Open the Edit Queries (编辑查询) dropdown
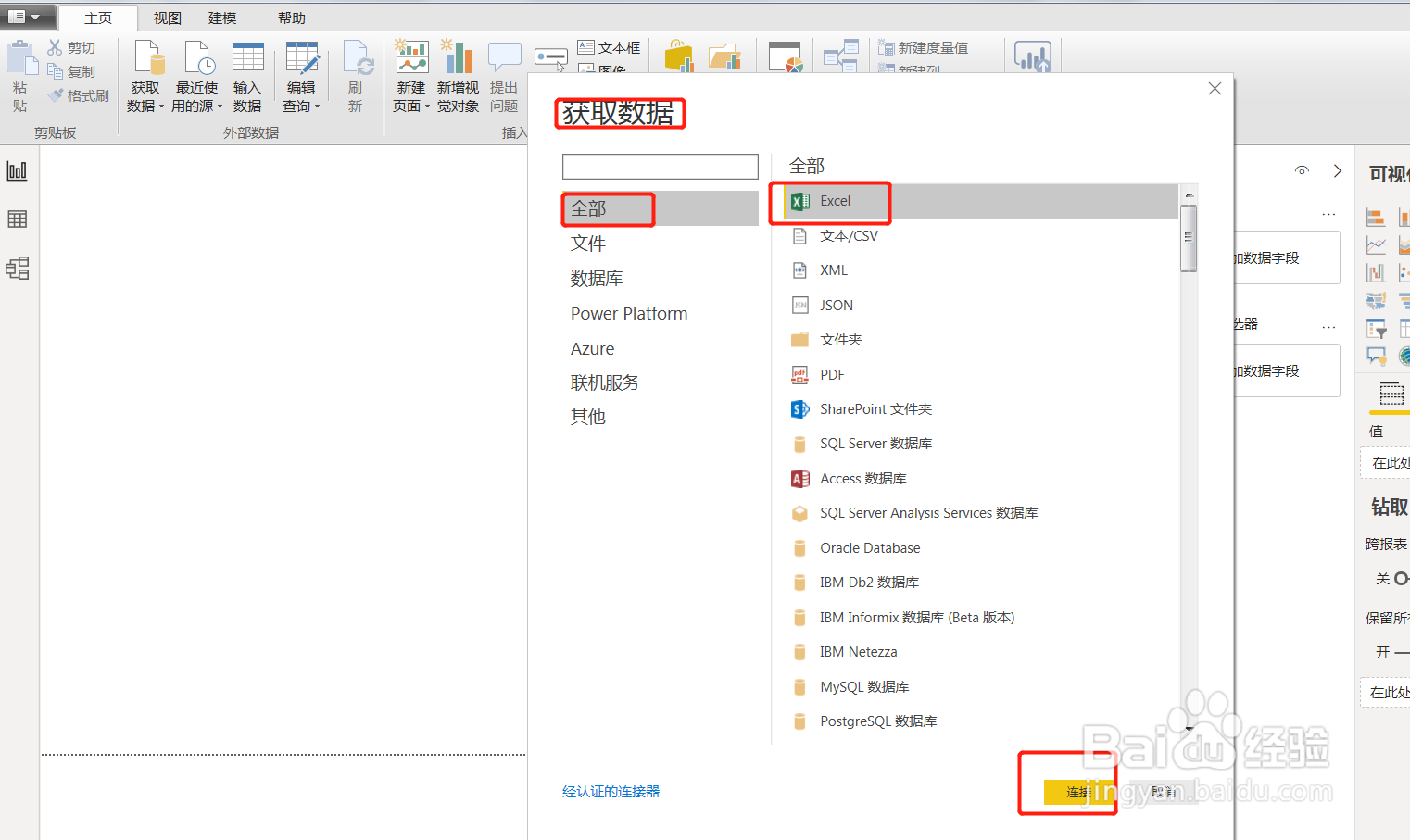The image size is (1410, 840). point(301,76)
